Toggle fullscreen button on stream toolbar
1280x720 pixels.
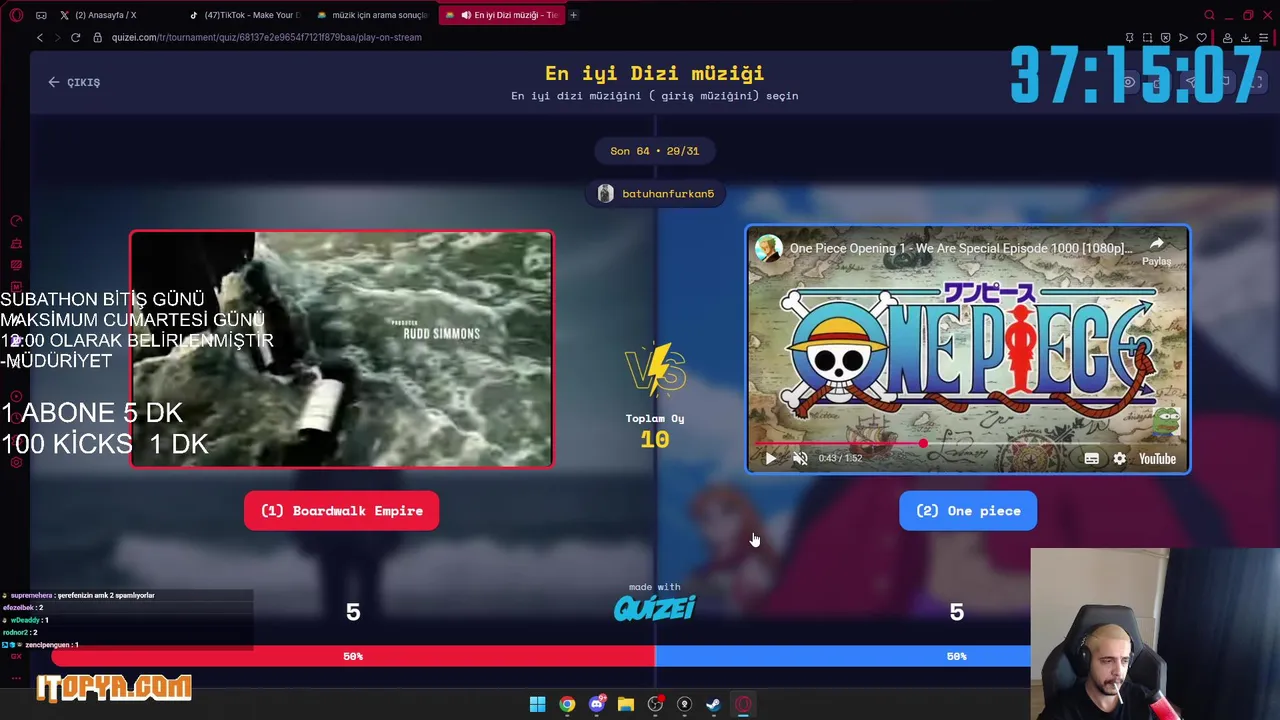(x=1254, y=82)
